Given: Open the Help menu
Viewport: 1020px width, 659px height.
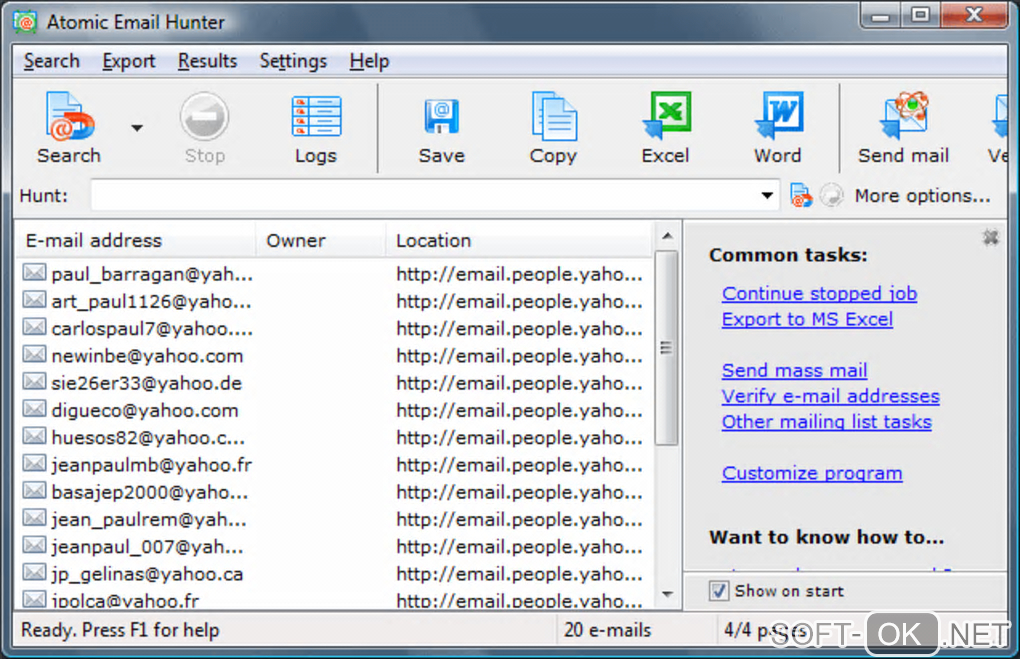Looking at the screenshot, I should 369,61.
